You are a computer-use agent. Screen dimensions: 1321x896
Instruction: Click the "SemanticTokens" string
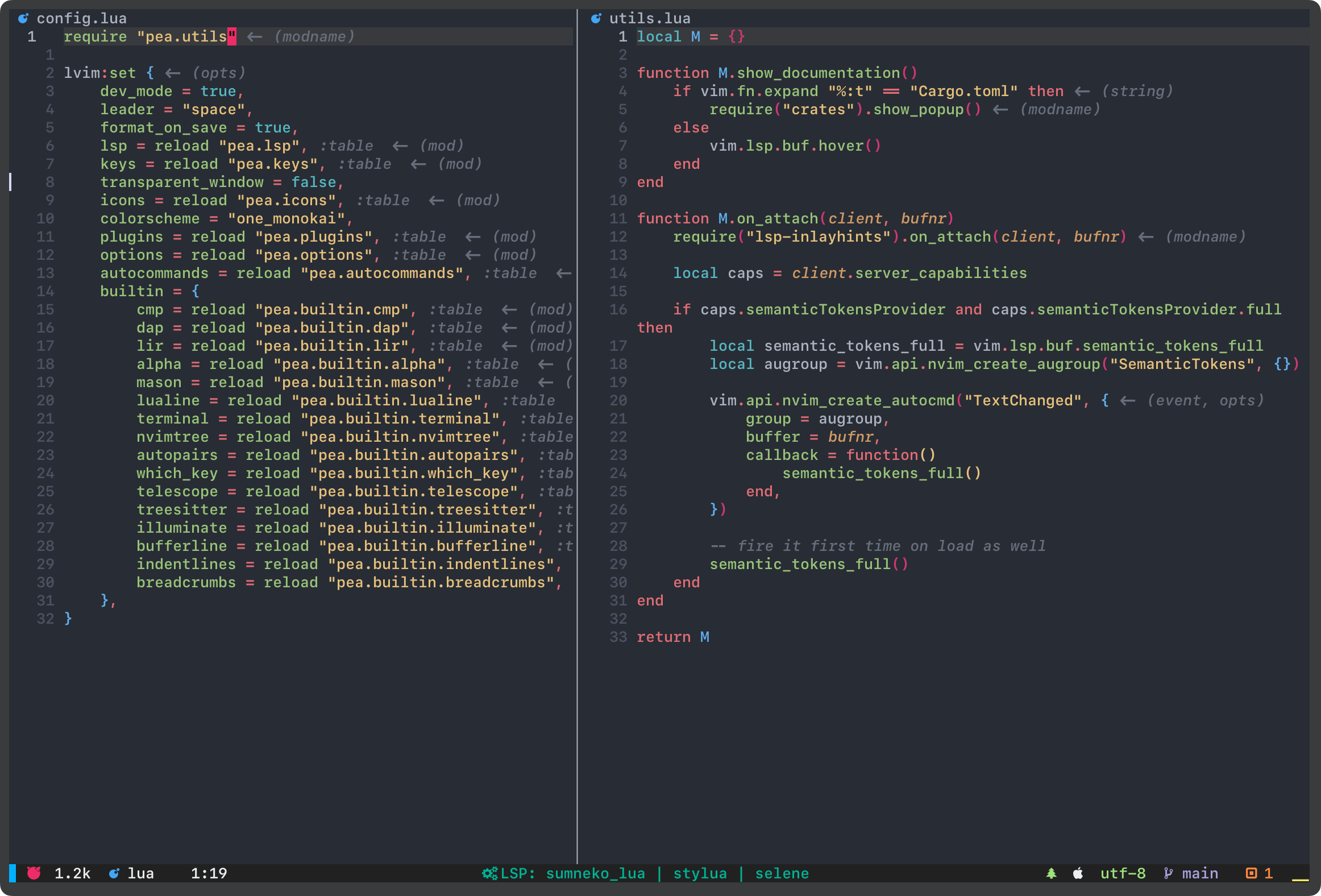click(1182, 364)
